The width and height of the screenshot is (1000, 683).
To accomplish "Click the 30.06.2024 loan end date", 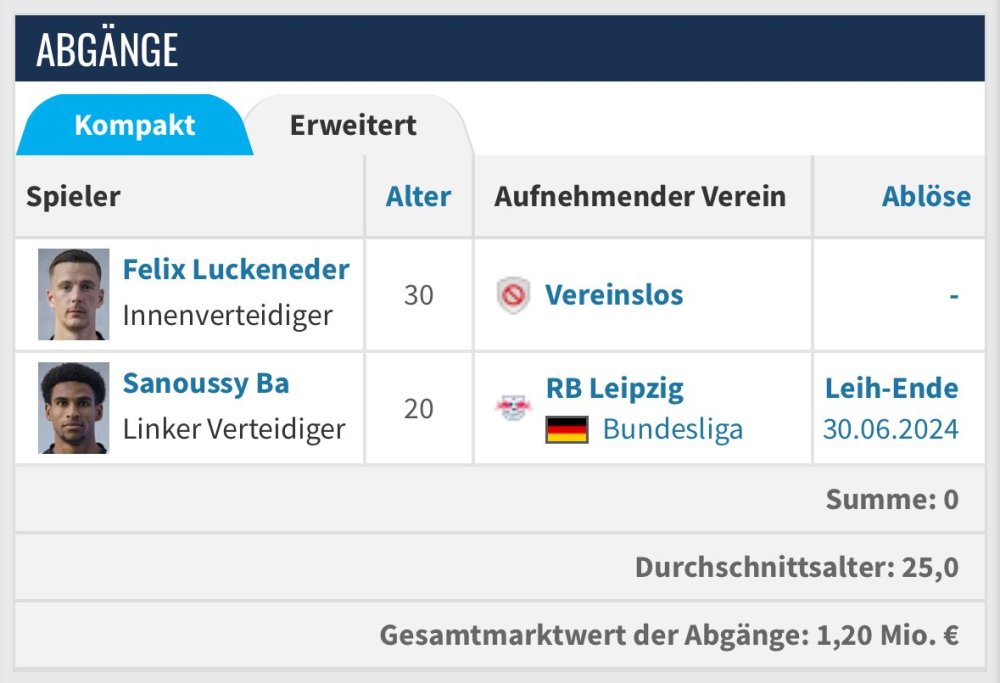I will pos(890,430).
